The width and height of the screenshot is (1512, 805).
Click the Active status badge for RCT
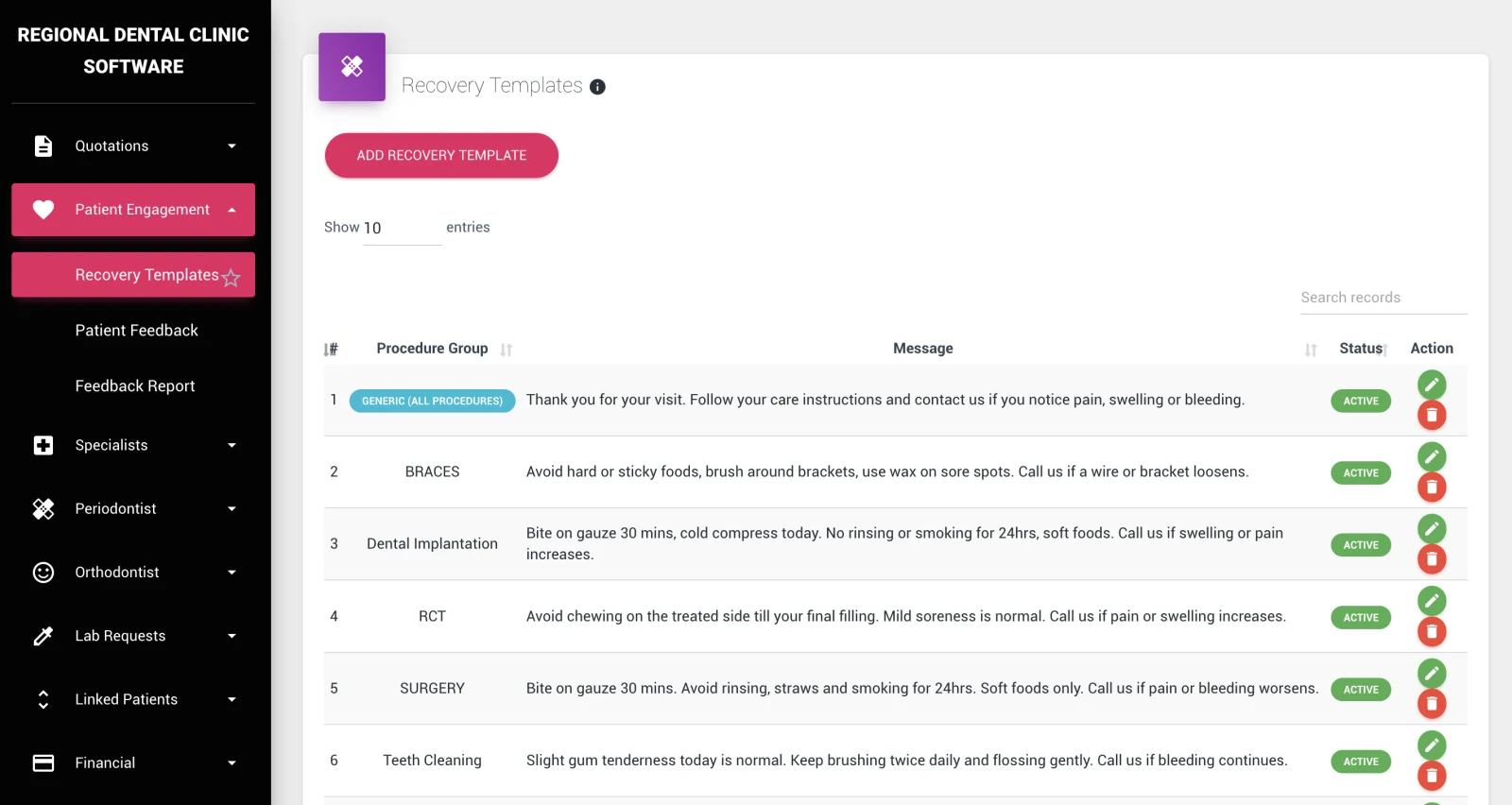[x=1361, y=617]
